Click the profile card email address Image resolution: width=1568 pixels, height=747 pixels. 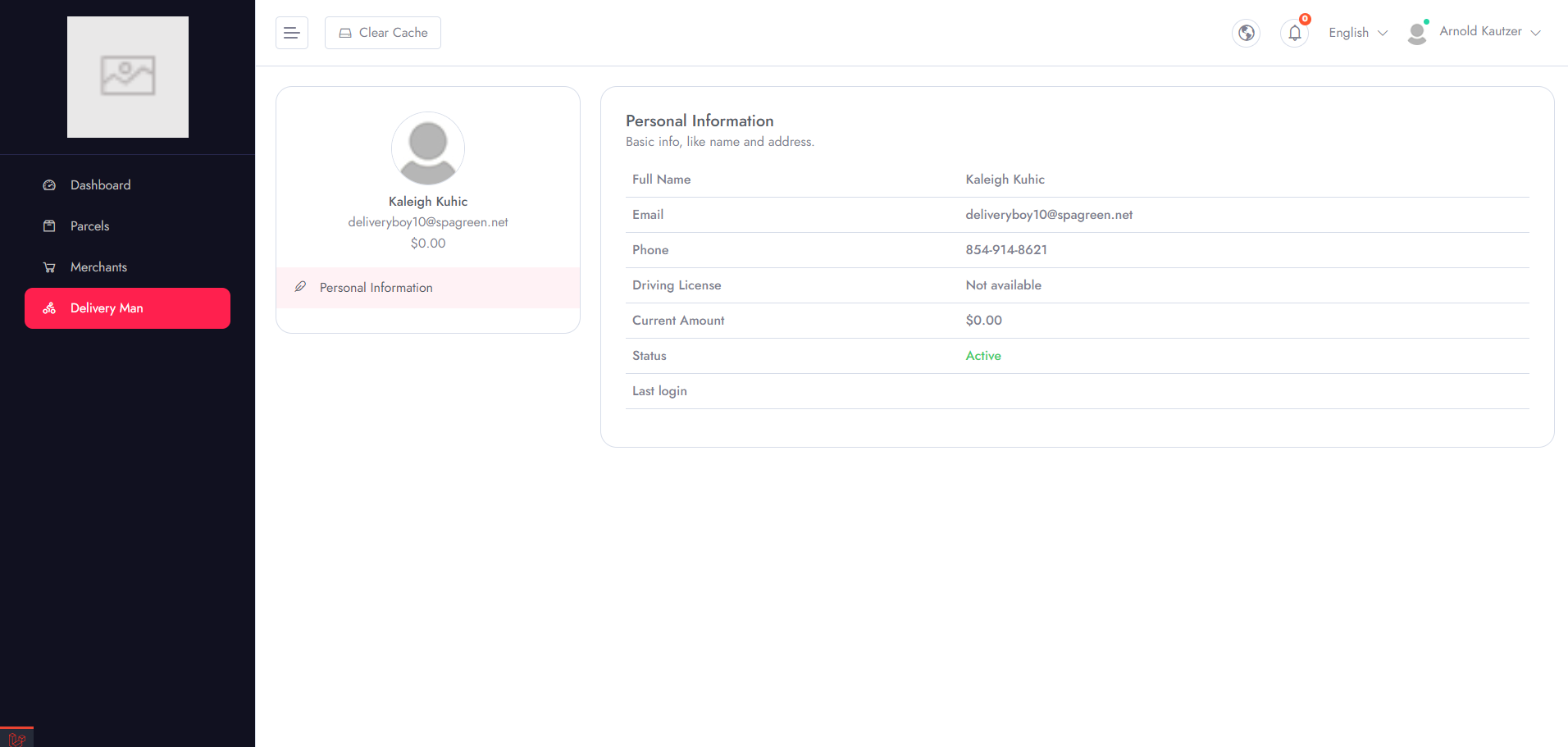(428, 222)
